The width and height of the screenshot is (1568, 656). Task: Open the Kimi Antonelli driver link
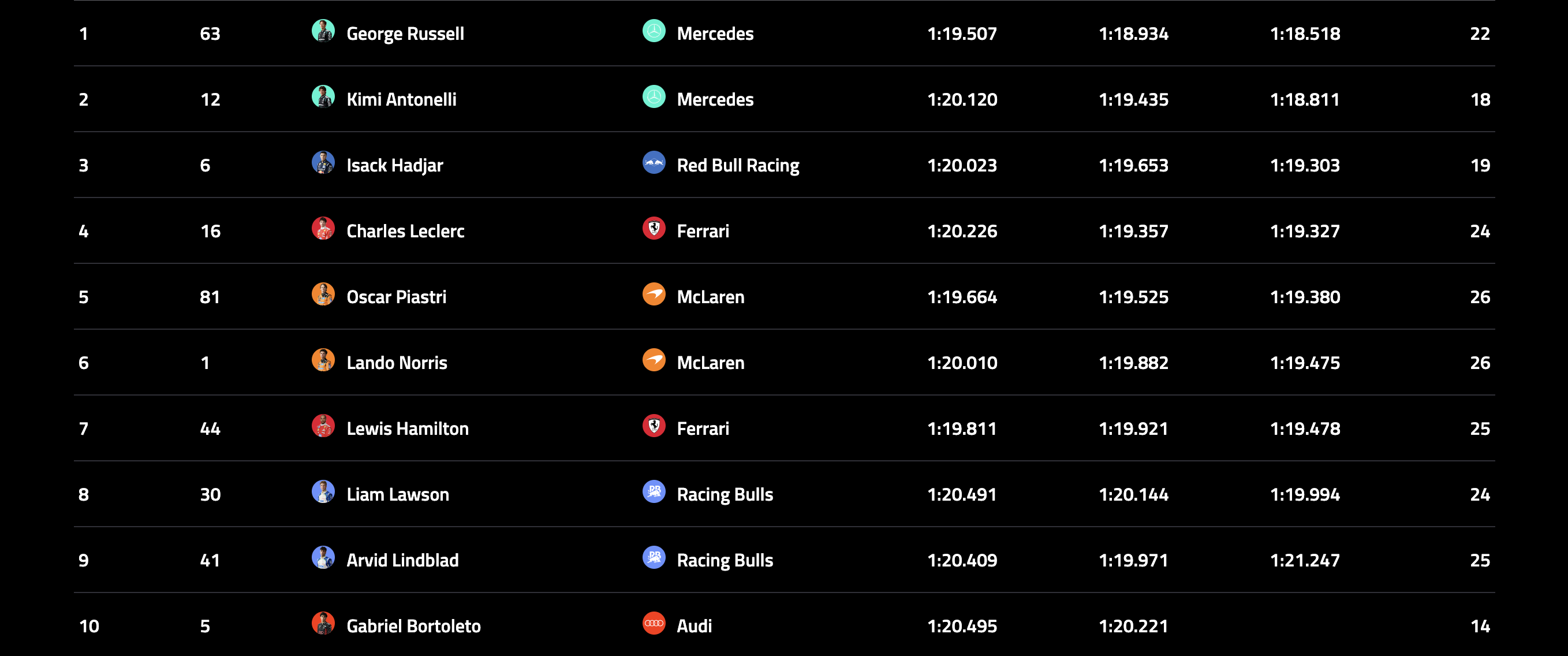click(x=401, y=99)
